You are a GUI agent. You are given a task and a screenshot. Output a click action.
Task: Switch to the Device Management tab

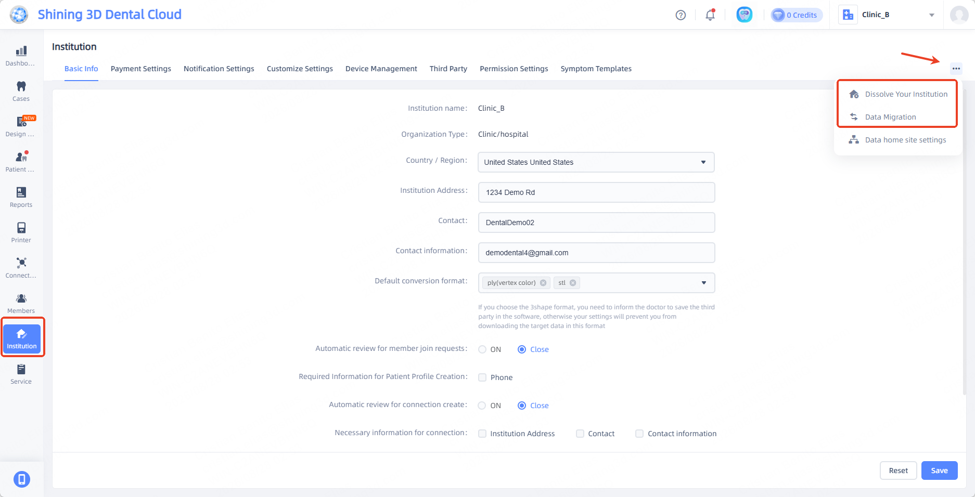tap(381, 68)
